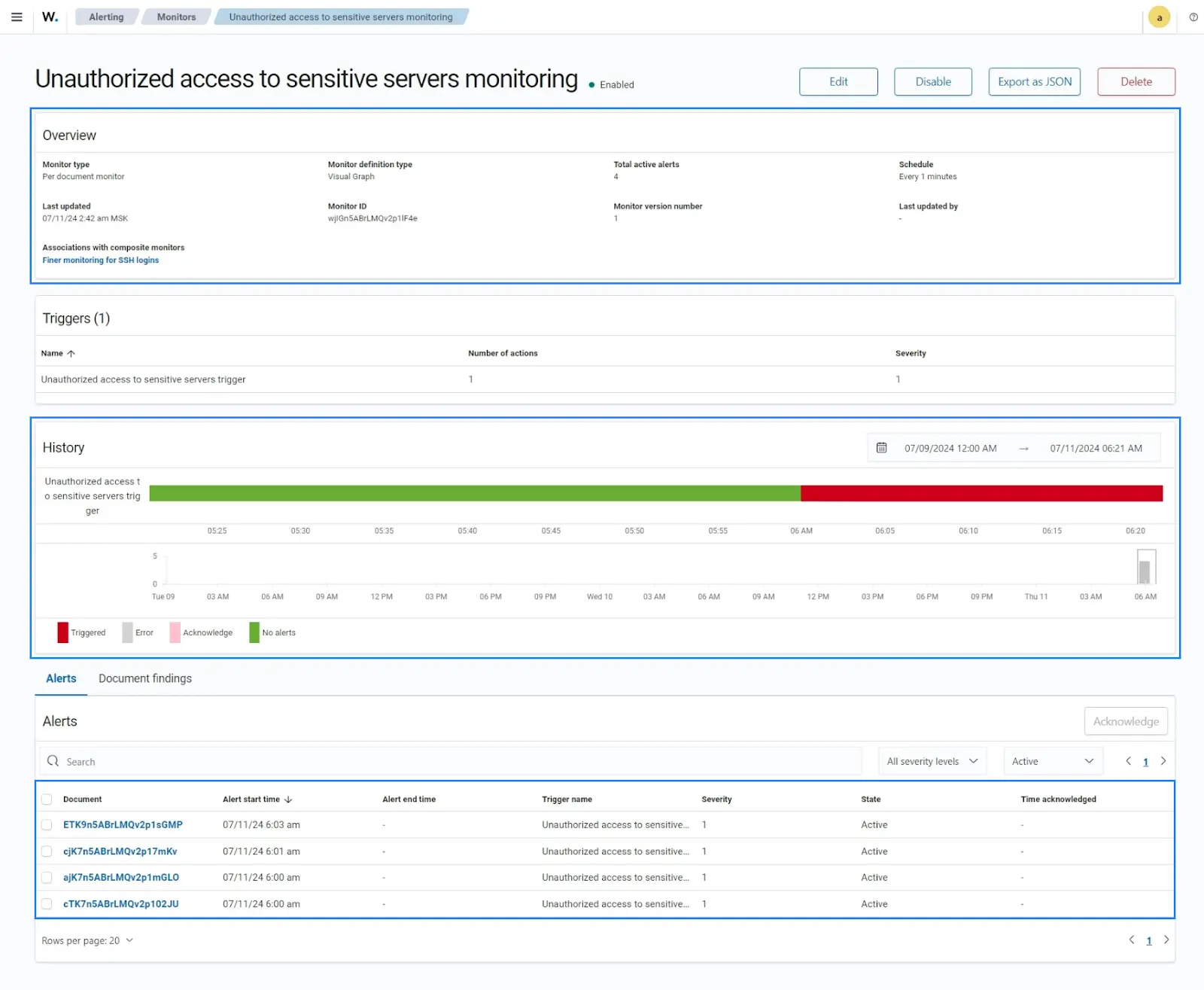Click the Wazuh W. logo
Screen dimensions: 1204x990
50,17
